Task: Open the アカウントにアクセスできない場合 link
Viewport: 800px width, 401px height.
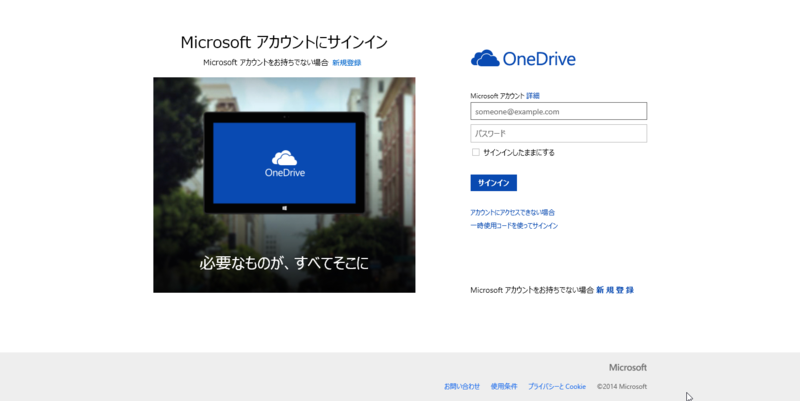Action: tap(512, 212)
